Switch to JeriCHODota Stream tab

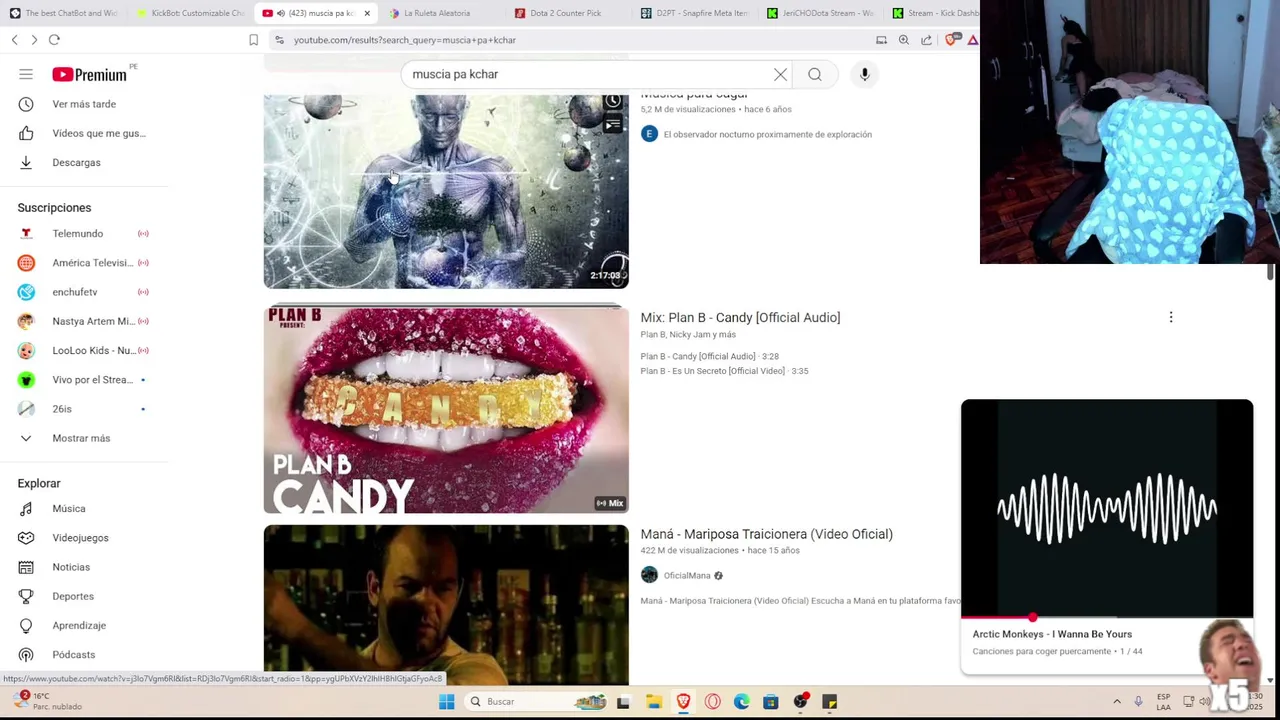tap(820, 13)
